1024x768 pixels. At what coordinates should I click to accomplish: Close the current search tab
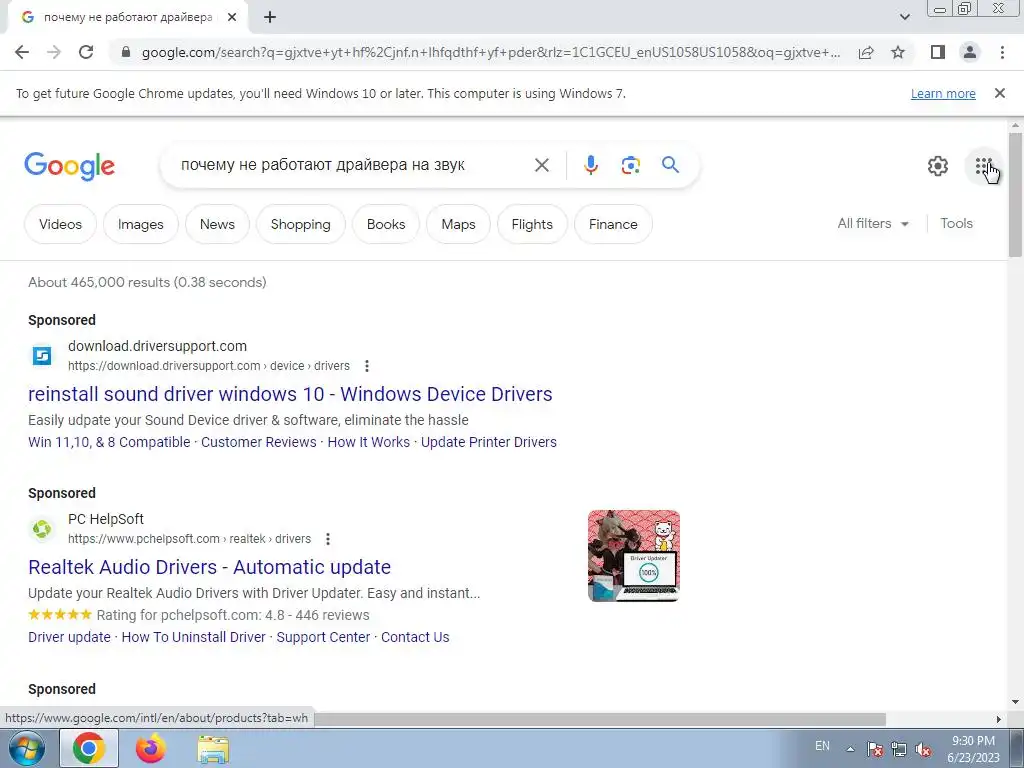232,18
